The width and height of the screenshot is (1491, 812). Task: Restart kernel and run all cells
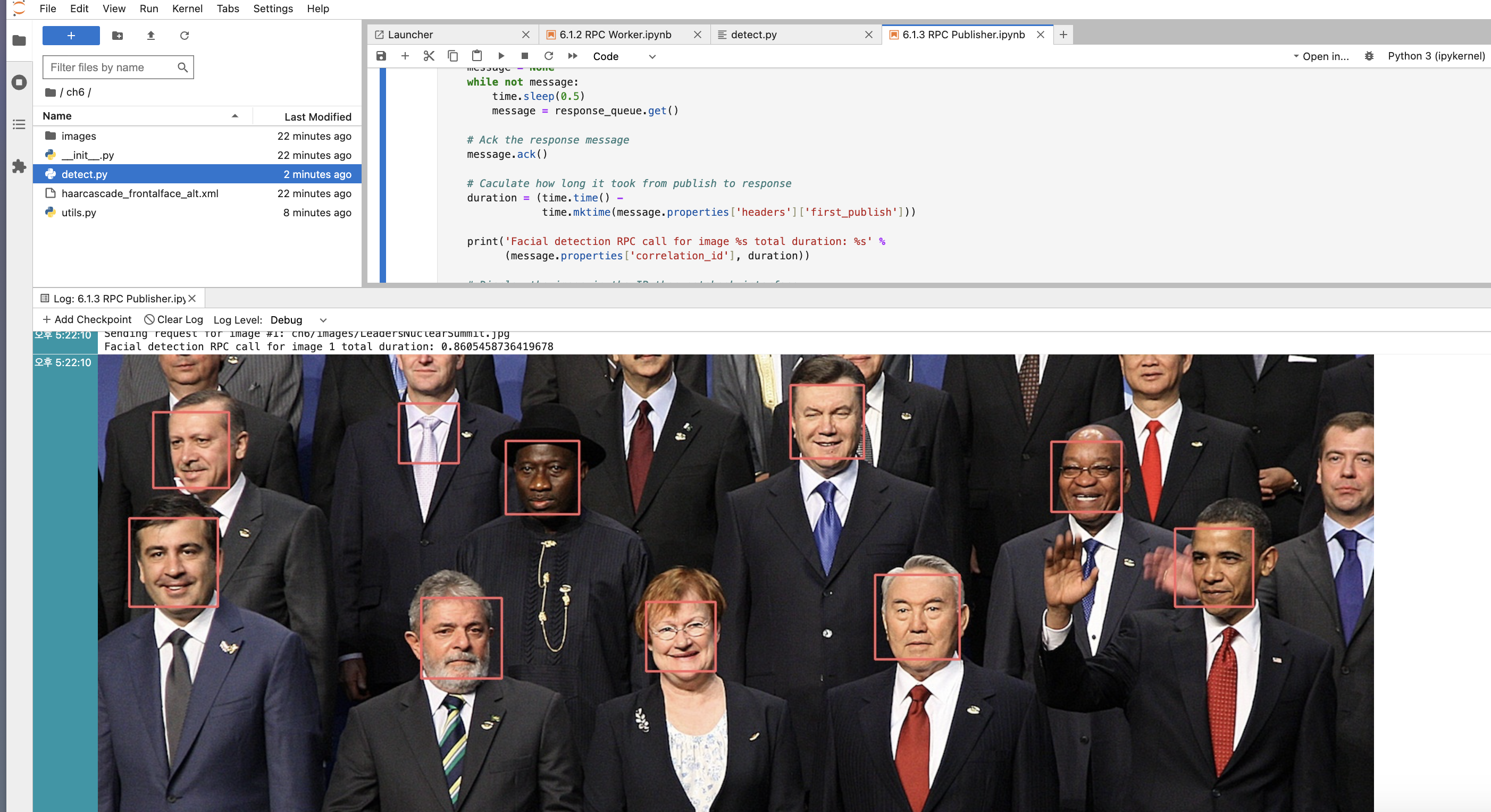point(573,56)
